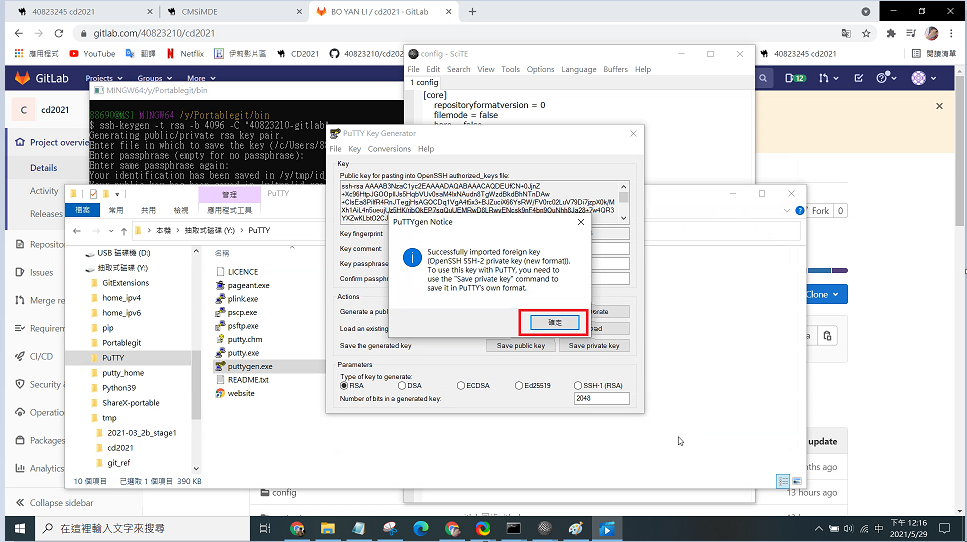
Task: Open YouTube bookmark
Action: coord(93,54)
